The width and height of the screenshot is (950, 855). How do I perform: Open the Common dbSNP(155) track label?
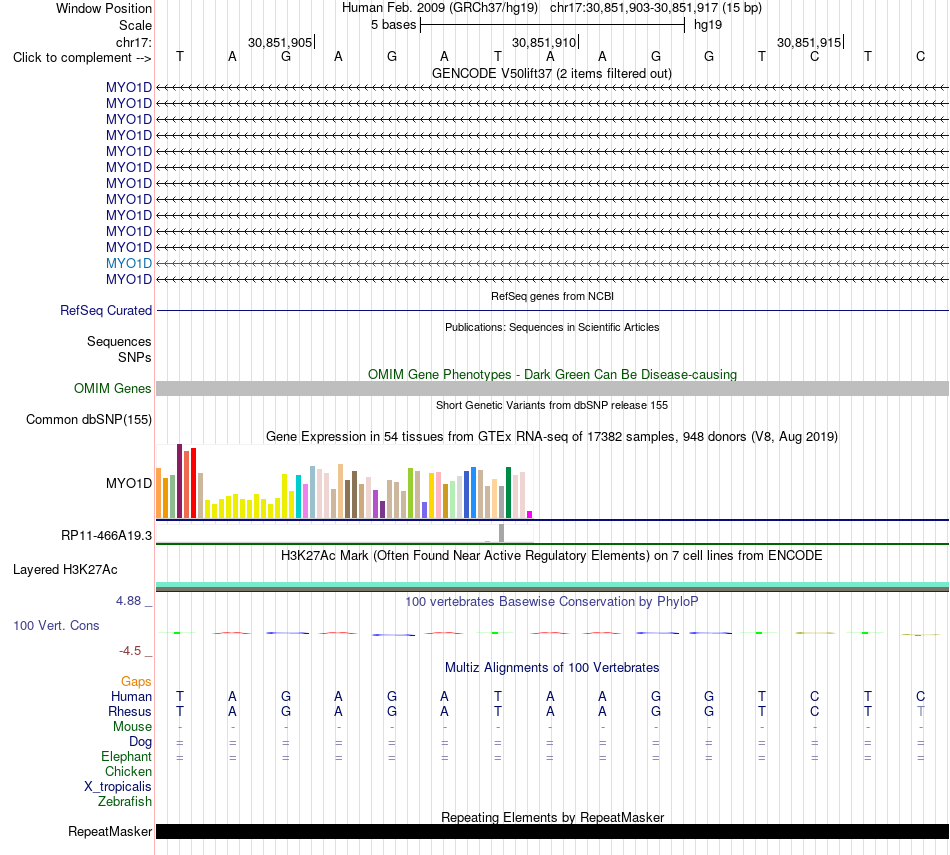click(x=88, y=419)
